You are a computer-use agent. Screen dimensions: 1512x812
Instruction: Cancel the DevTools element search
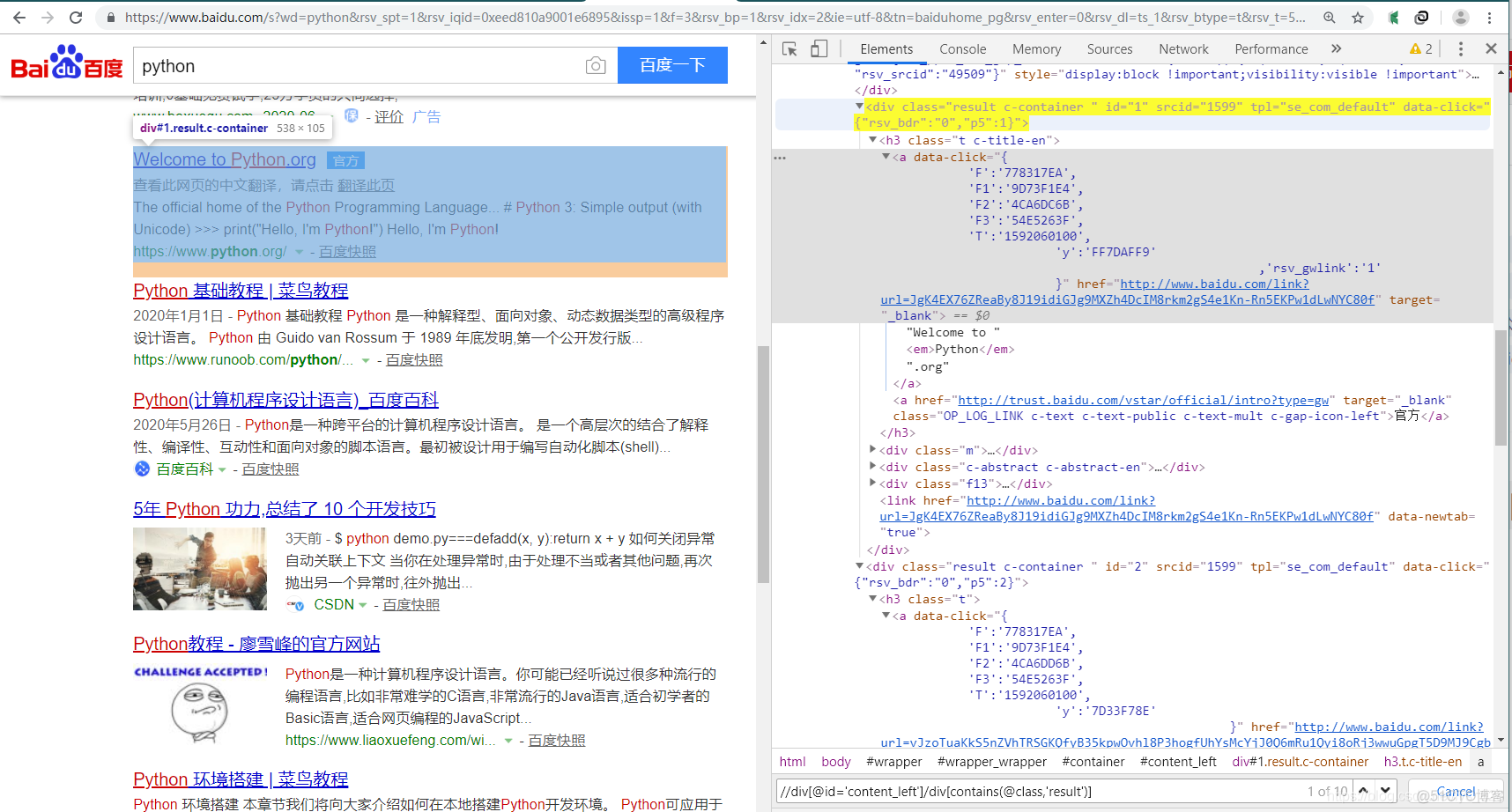[1455, 791]
